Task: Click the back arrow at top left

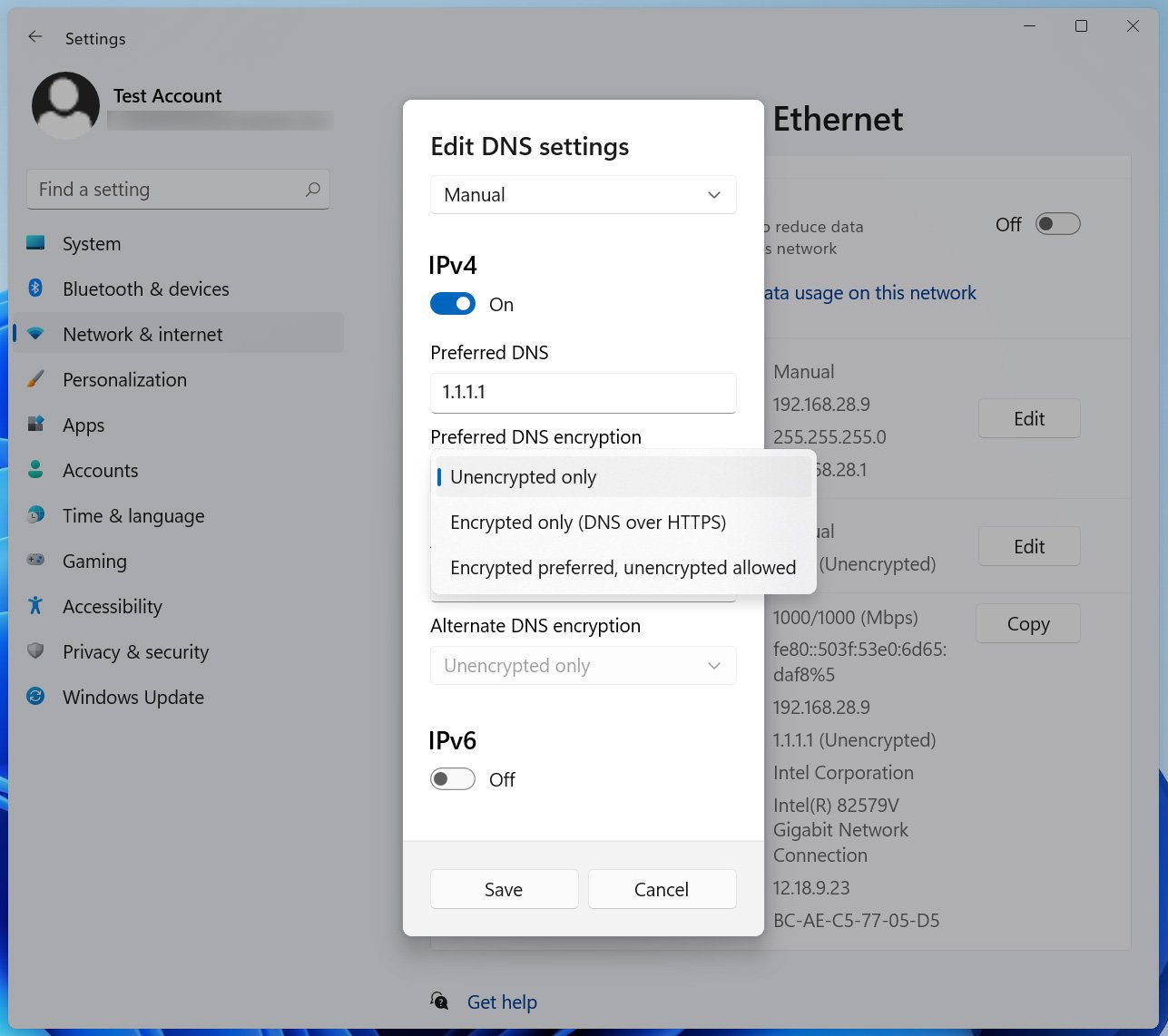Action: tap(34, 36)
